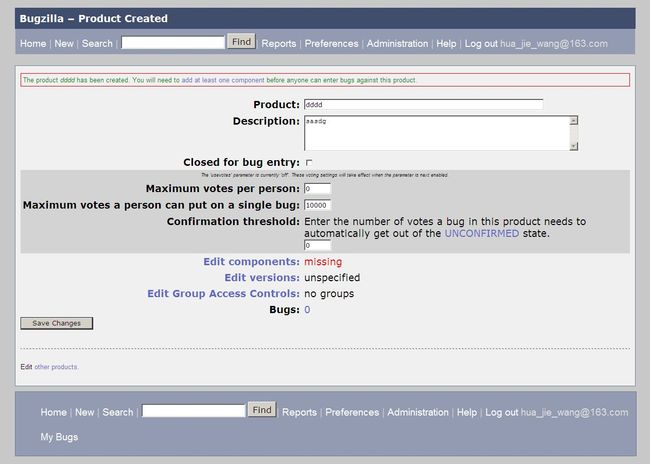The width and height of the screenshot is (650, 464).
Task: Open Preferences in bottom footer bar
Action: pos(352,412)
